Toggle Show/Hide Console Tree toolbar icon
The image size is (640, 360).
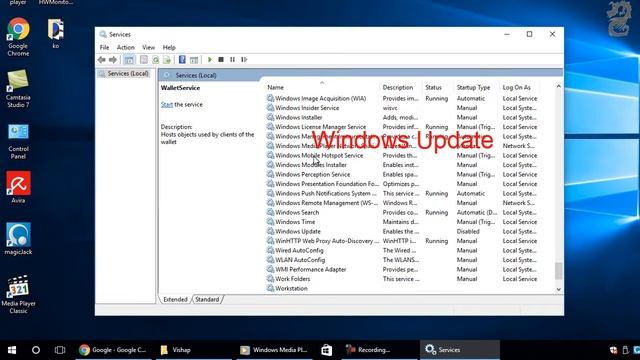[x=129, y=60]
